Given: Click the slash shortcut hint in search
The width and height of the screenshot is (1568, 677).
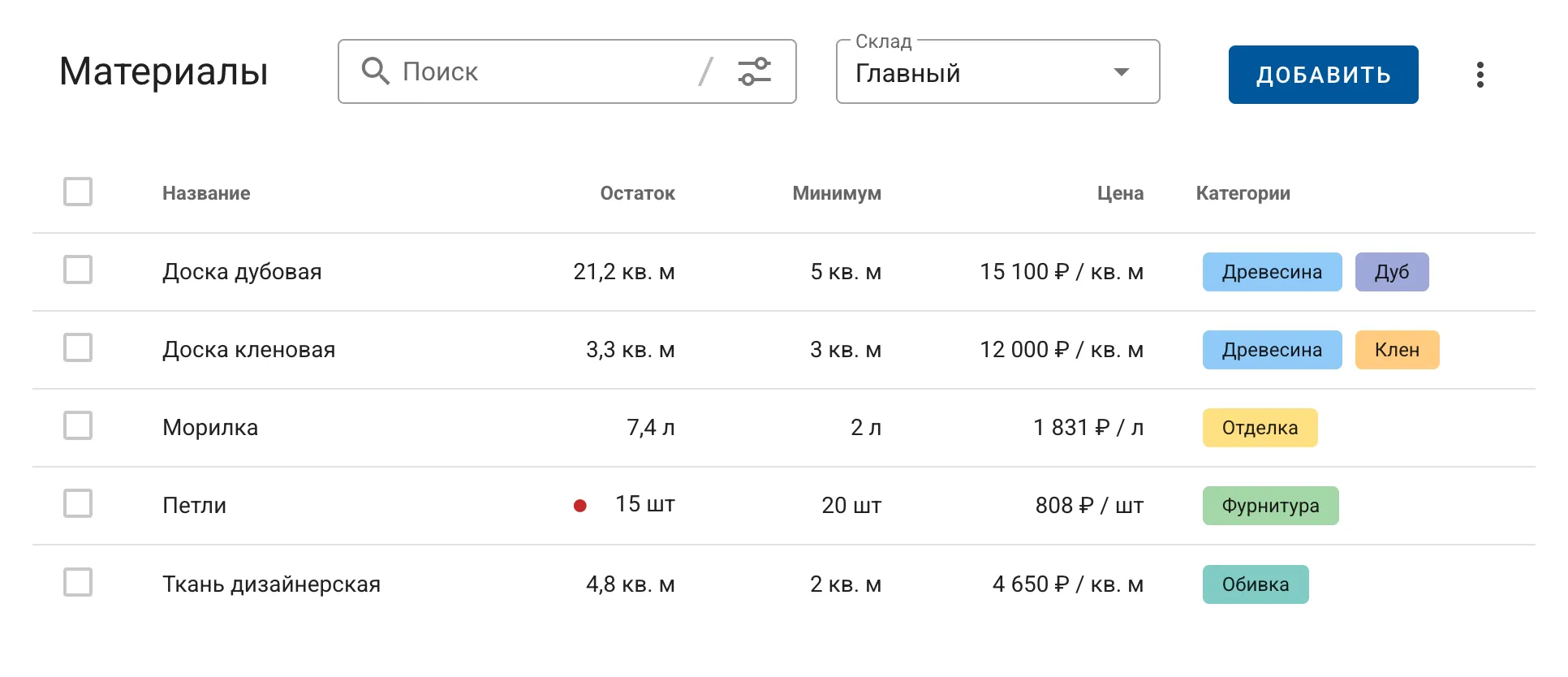Looking at the screenshot, I should (x=705, y=71).
